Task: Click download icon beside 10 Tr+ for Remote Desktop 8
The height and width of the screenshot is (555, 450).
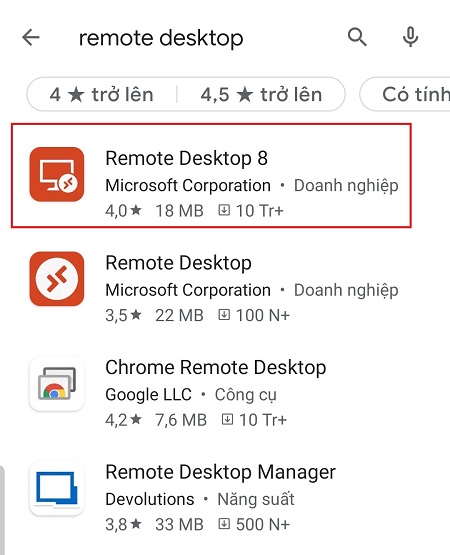Action: [224, 210]
